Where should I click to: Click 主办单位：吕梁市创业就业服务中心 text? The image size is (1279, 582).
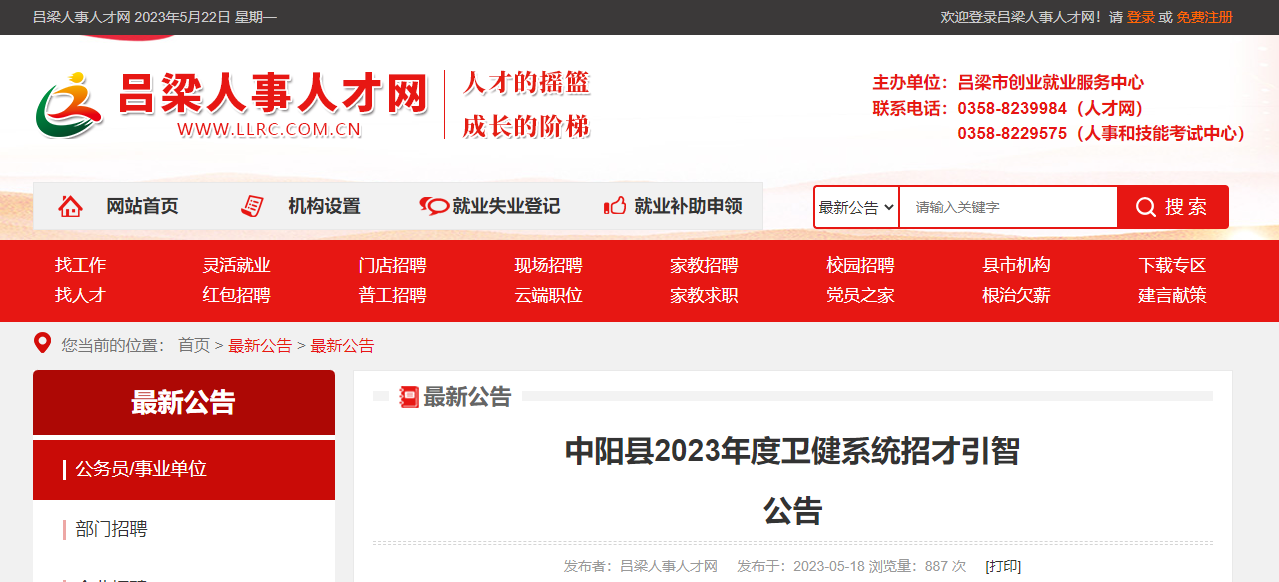click(1008, 82)
